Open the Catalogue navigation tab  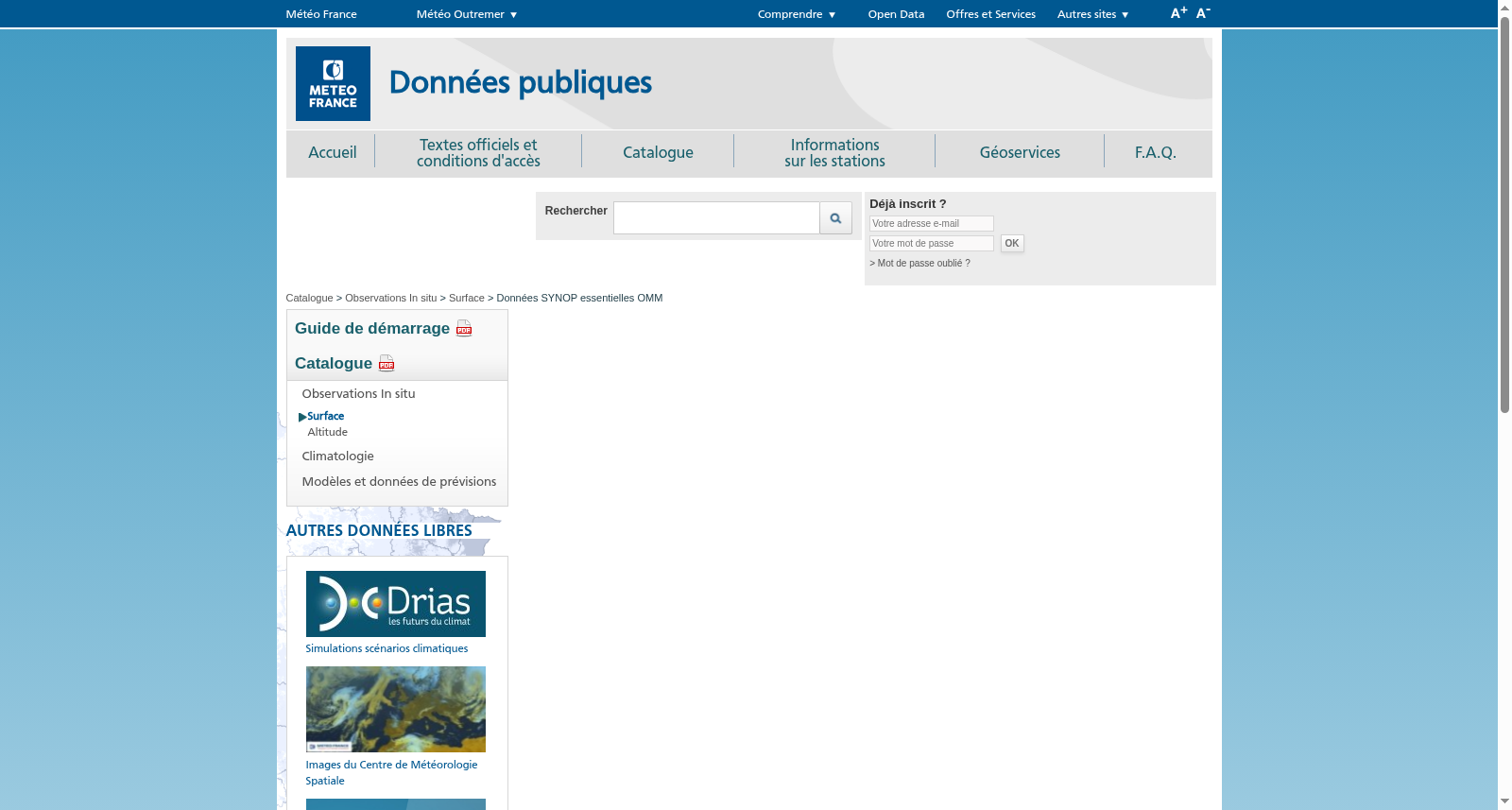tap(658, 152)
